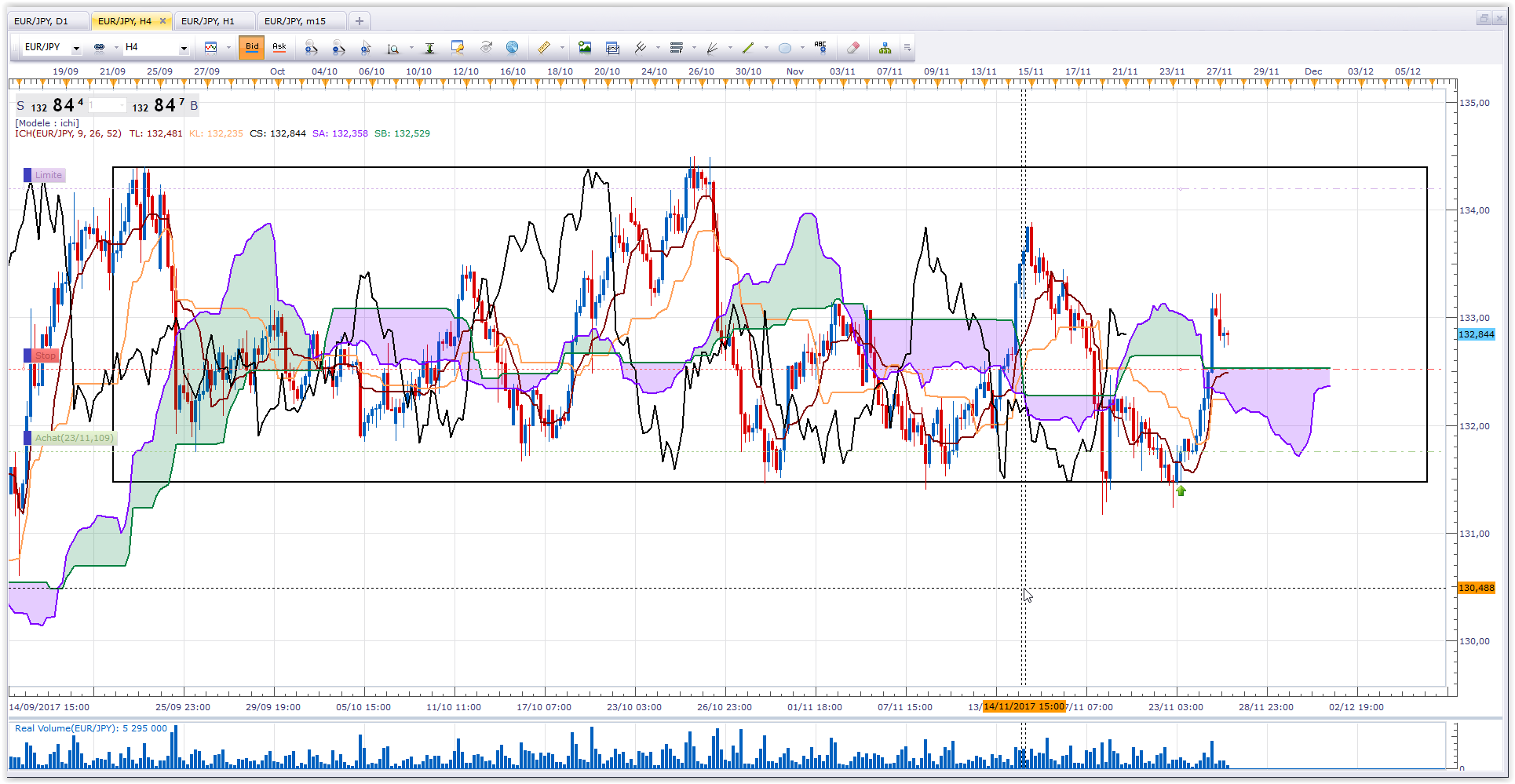Viewport: 1515px width, 784px height.
Task: Click the CS: 132,844 value
Action: tap(278, 133)
